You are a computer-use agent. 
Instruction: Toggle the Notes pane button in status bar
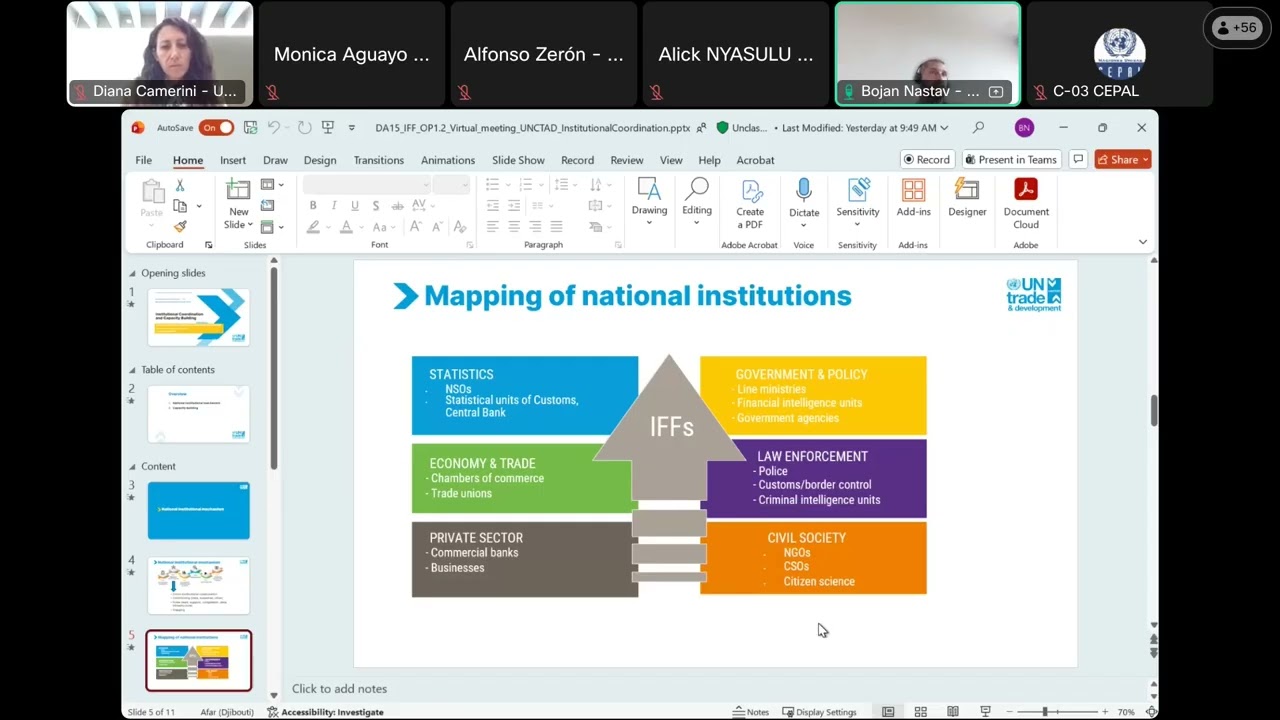click(x=751, y=712)
